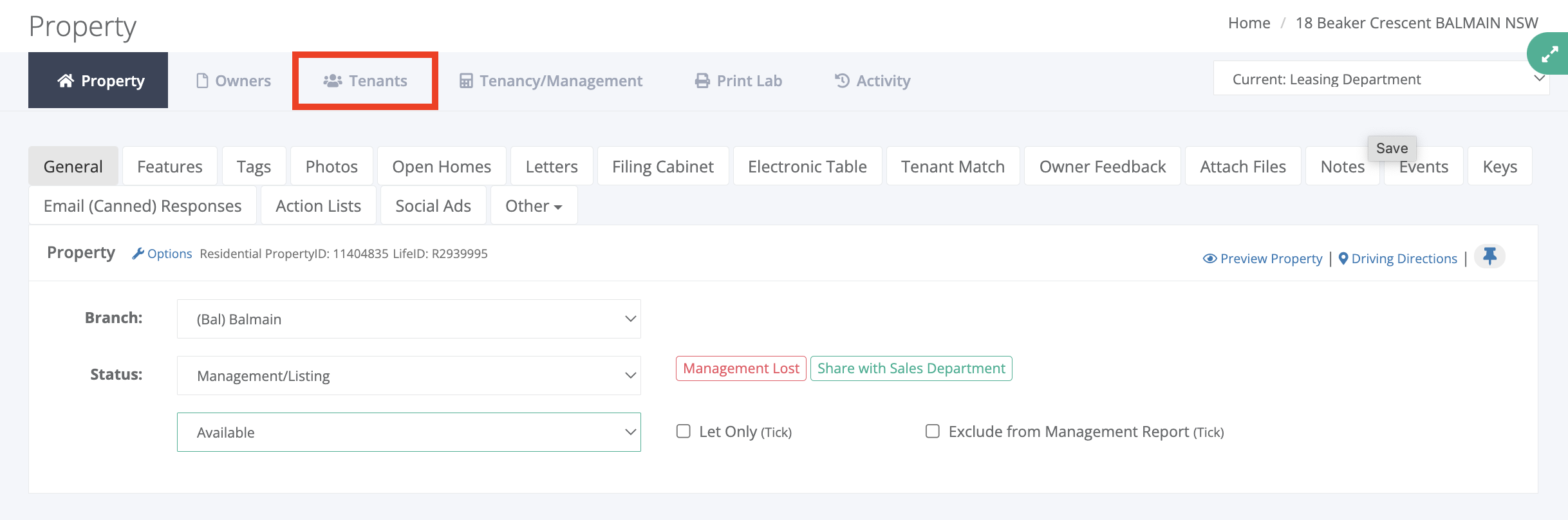Screen dimensions: 1568x520
Task: Click the blue pin icon button
Action: pyautogui.click(x=1489, y=256)
